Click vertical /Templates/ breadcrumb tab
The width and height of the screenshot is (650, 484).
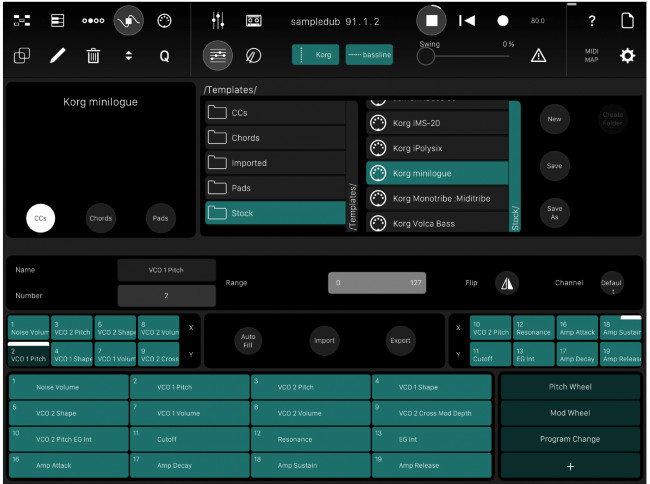click(352, 166)
